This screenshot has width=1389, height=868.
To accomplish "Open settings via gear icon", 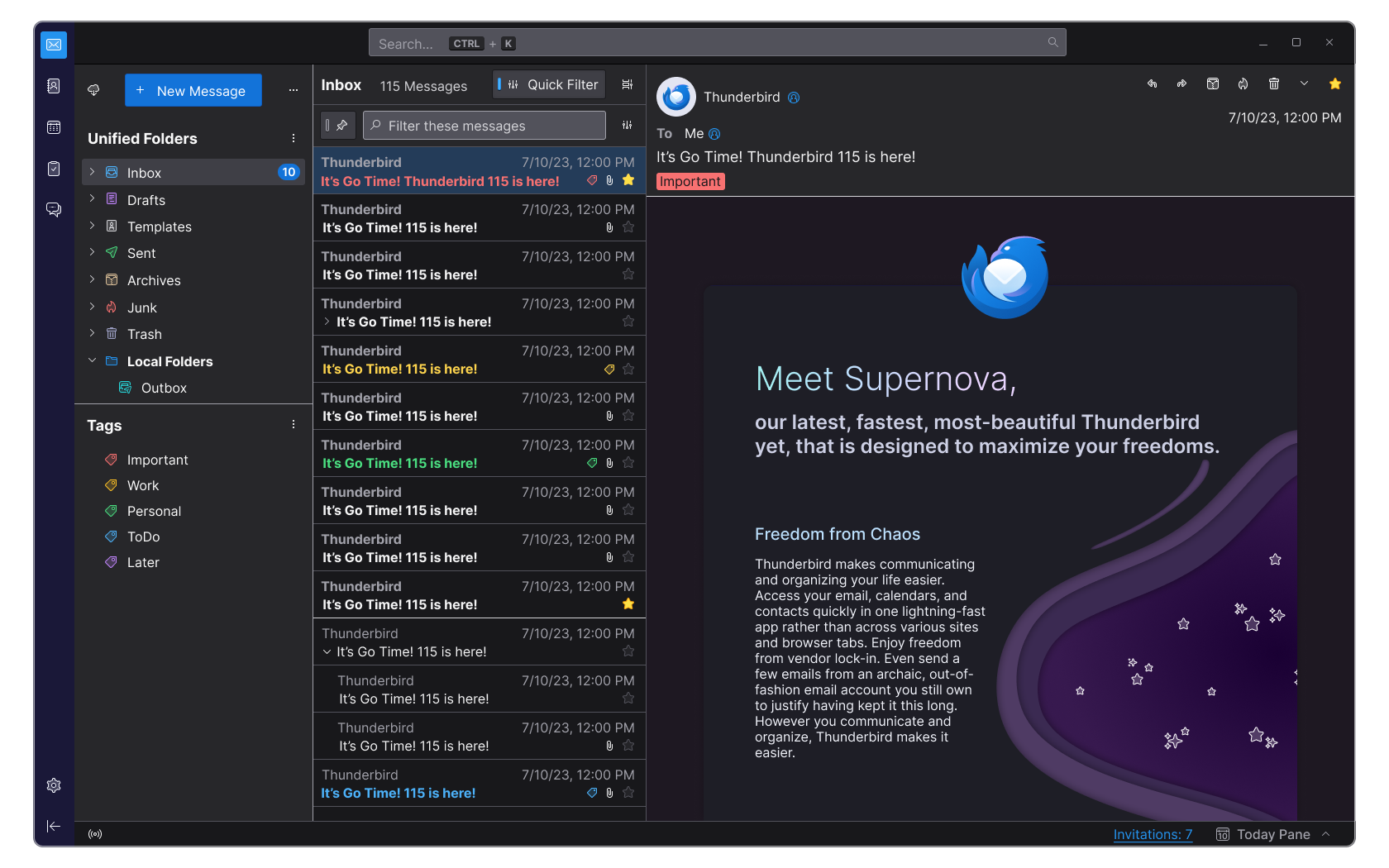I will click(x=54, y=785).
